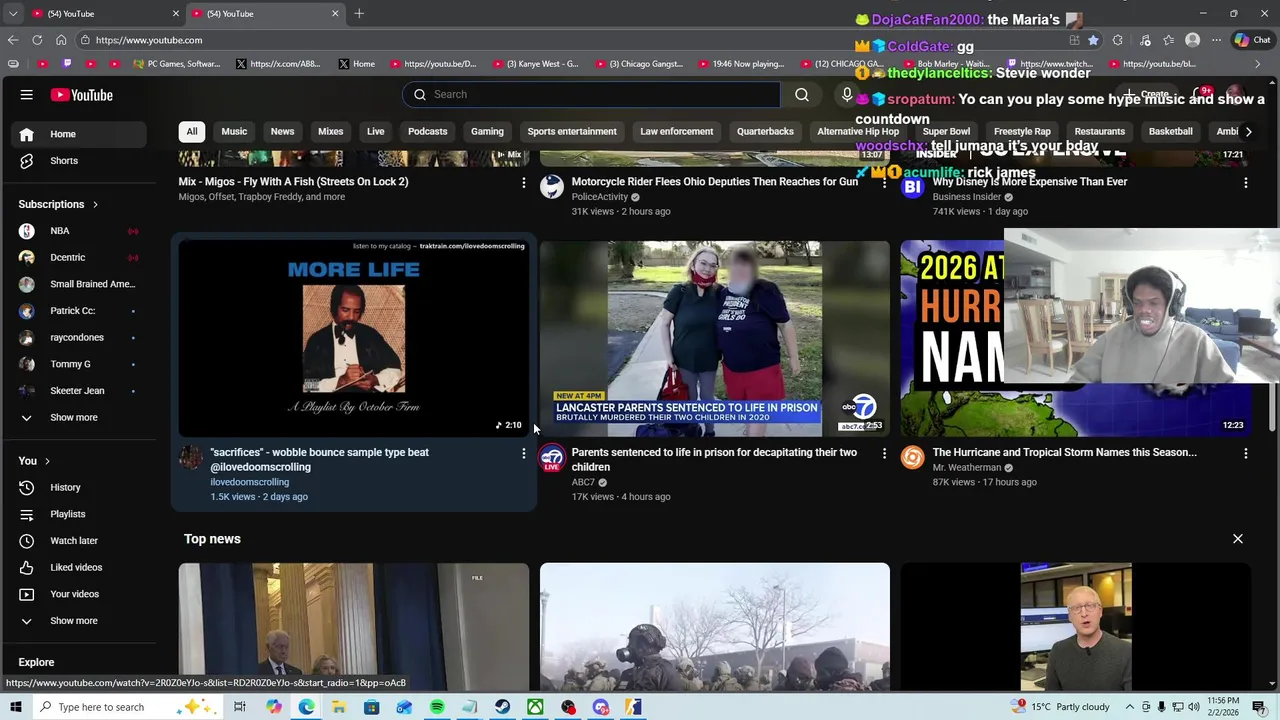The height and width of the screenshot is (720, 1280).
Task: Select the Quarterbacks filter chip
Action: [765, 131]
